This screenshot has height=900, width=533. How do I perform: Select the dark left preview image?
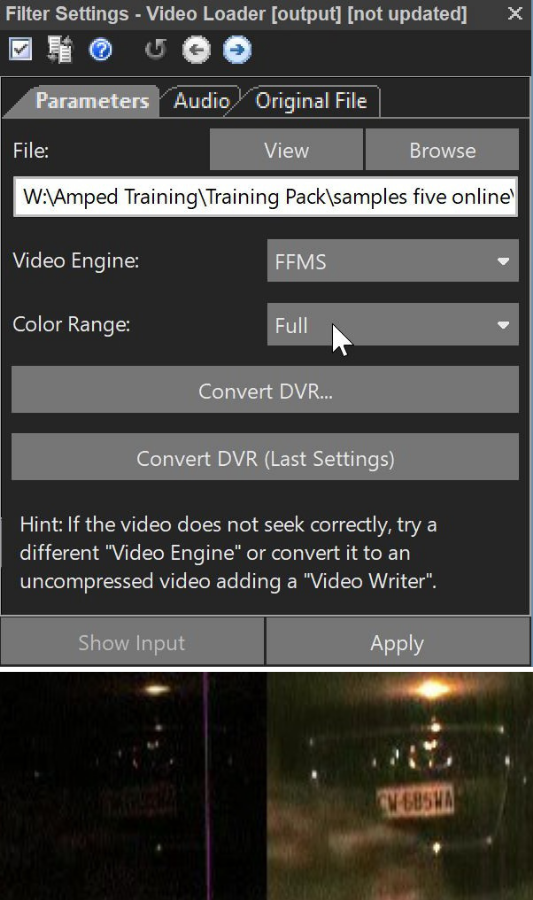133,786
